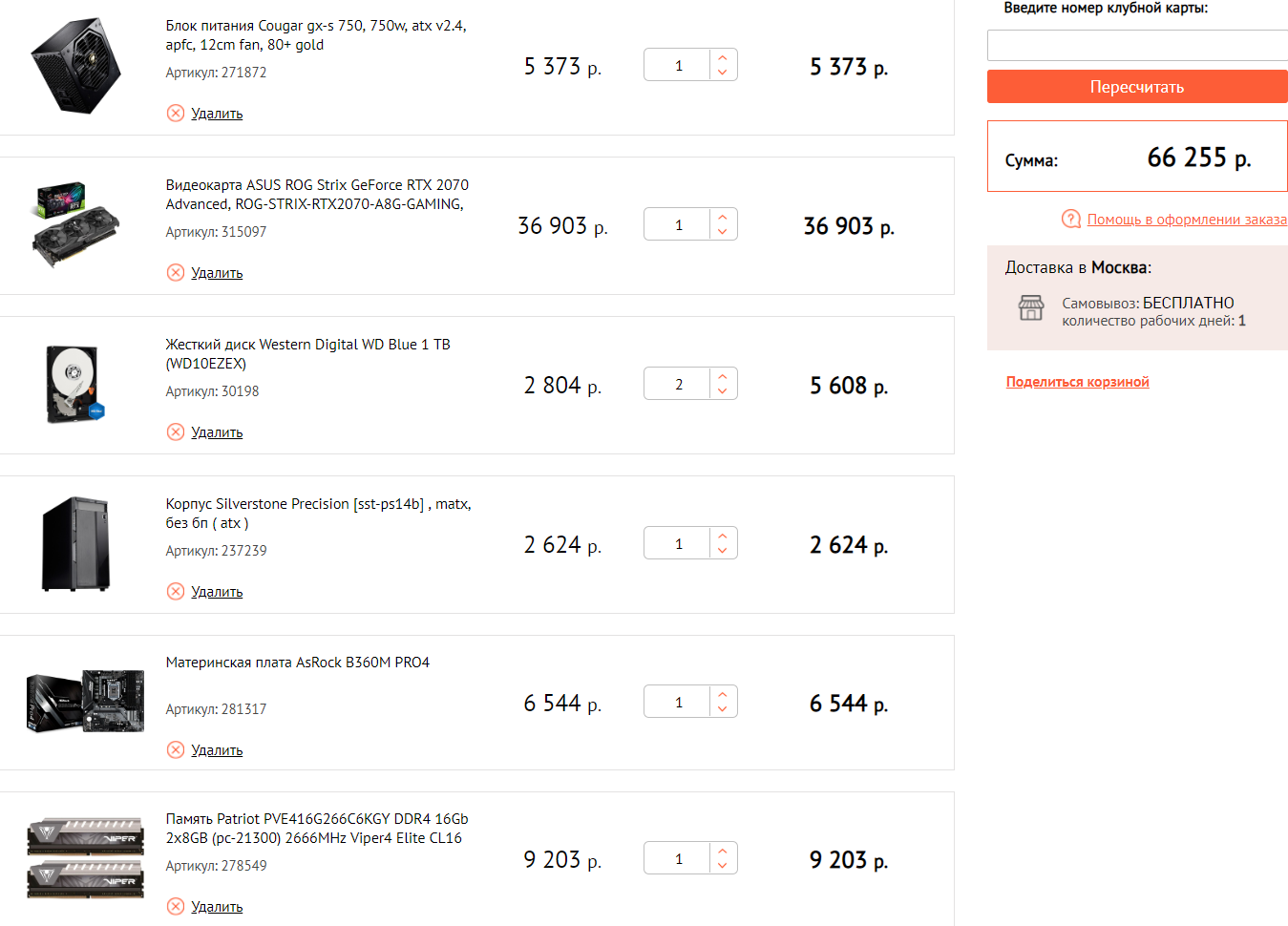This screenshot has width=1288, height=926.
Task: Decrease quantity of WD Blue hard drive
Action: coord(723,391)
